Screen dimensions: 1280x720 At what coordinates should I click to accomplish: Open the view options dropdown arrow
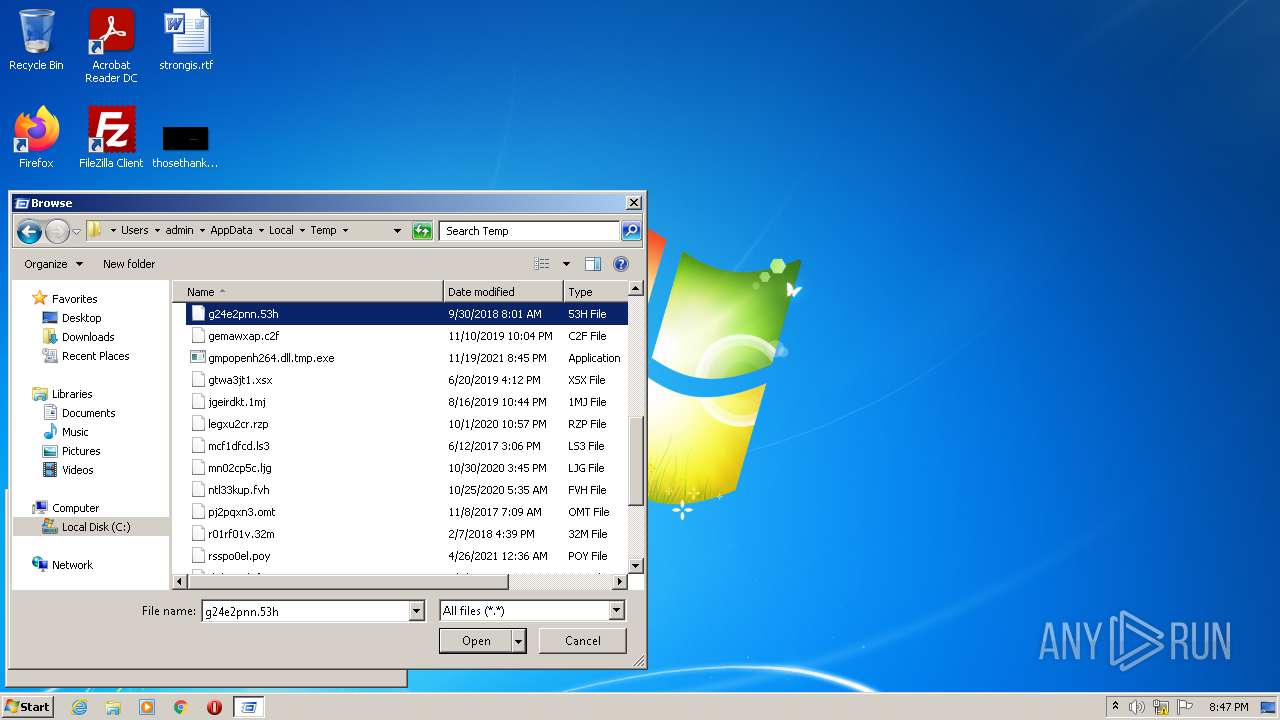coord(566,264)
